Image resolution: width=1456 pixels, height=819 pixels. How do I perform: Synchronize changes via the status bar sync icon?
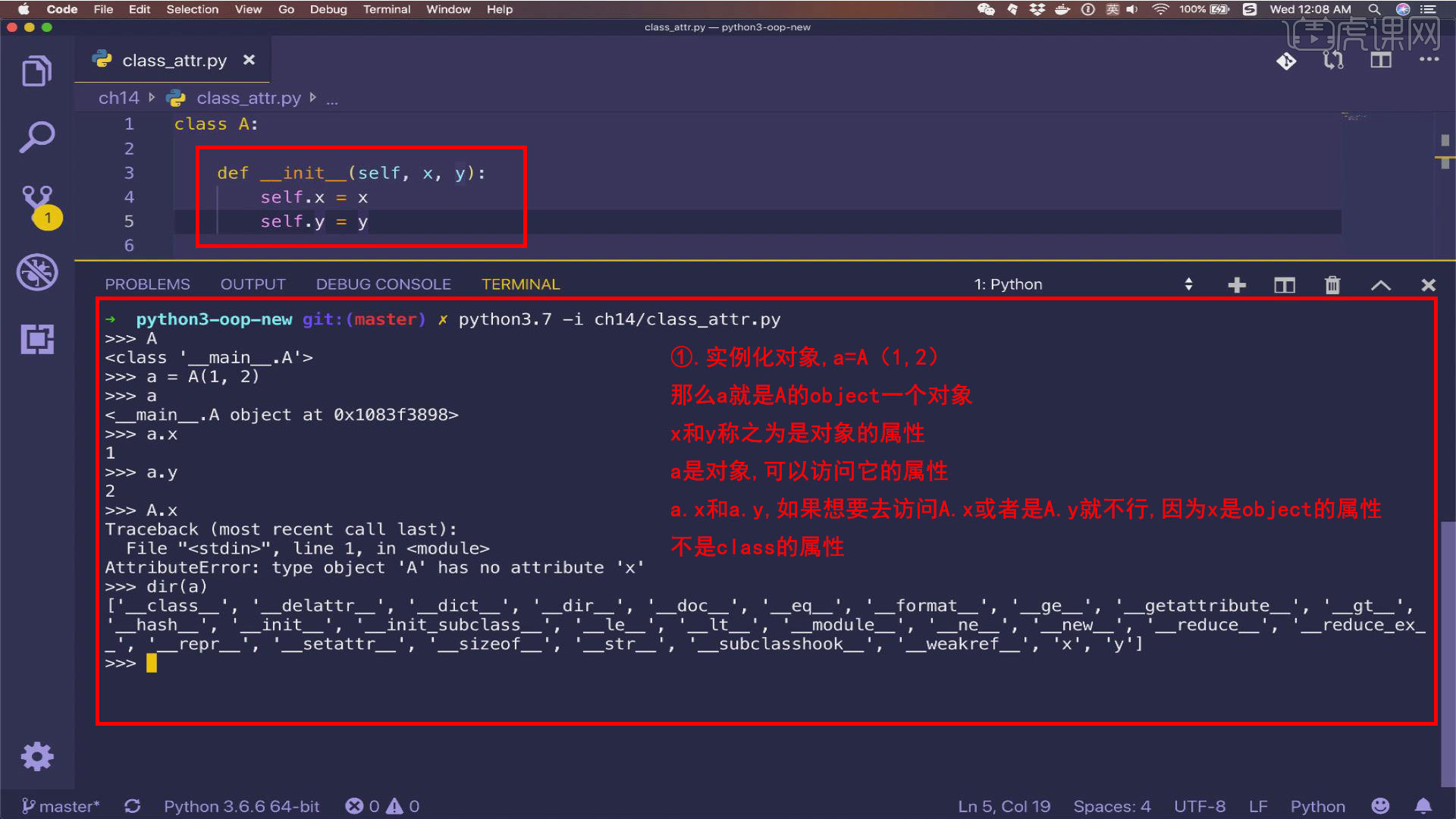[133, 806]
